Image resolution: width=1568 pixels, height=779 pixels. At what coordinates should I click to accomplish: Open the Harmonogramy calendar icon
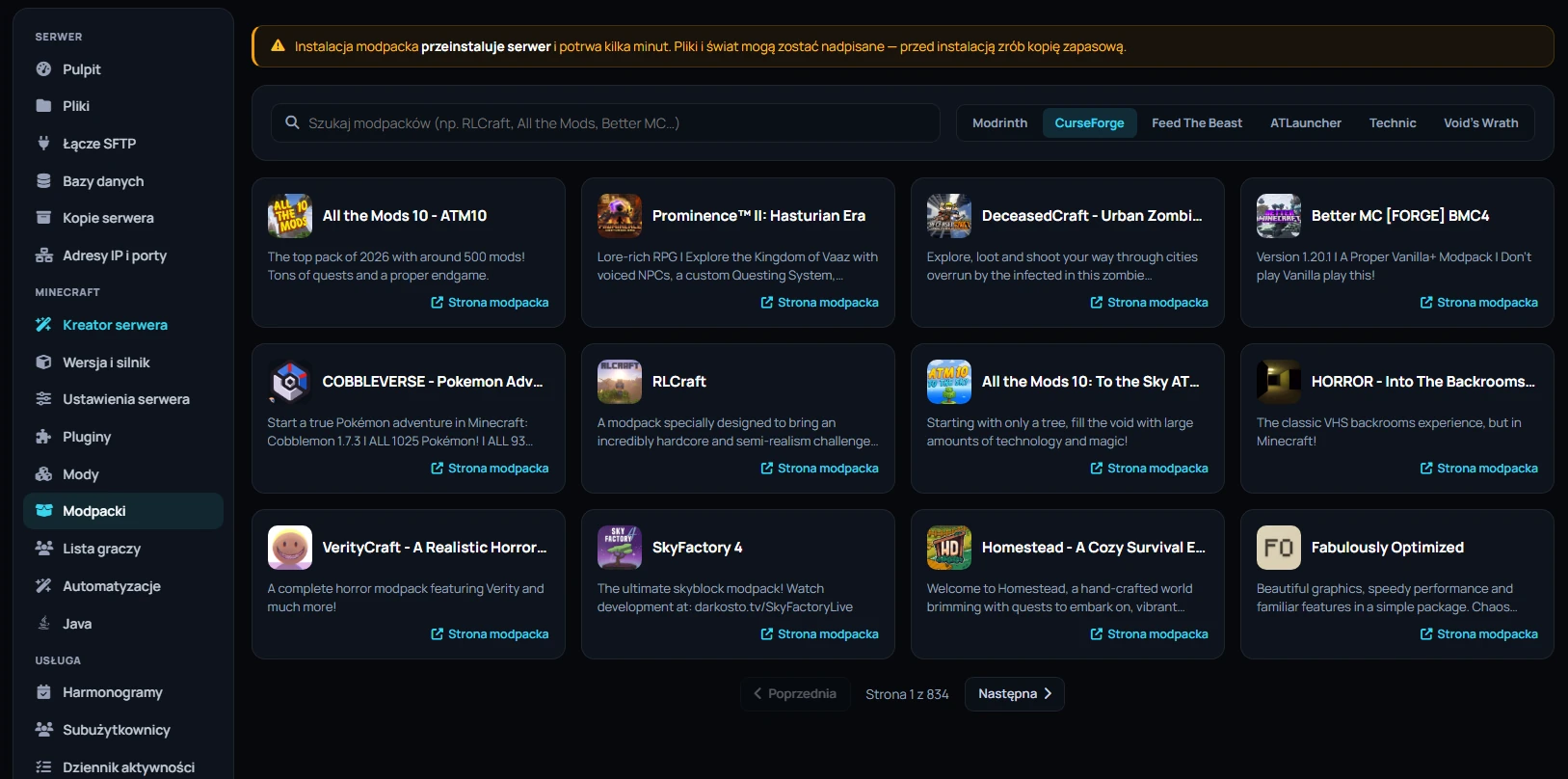coord(43,692)
